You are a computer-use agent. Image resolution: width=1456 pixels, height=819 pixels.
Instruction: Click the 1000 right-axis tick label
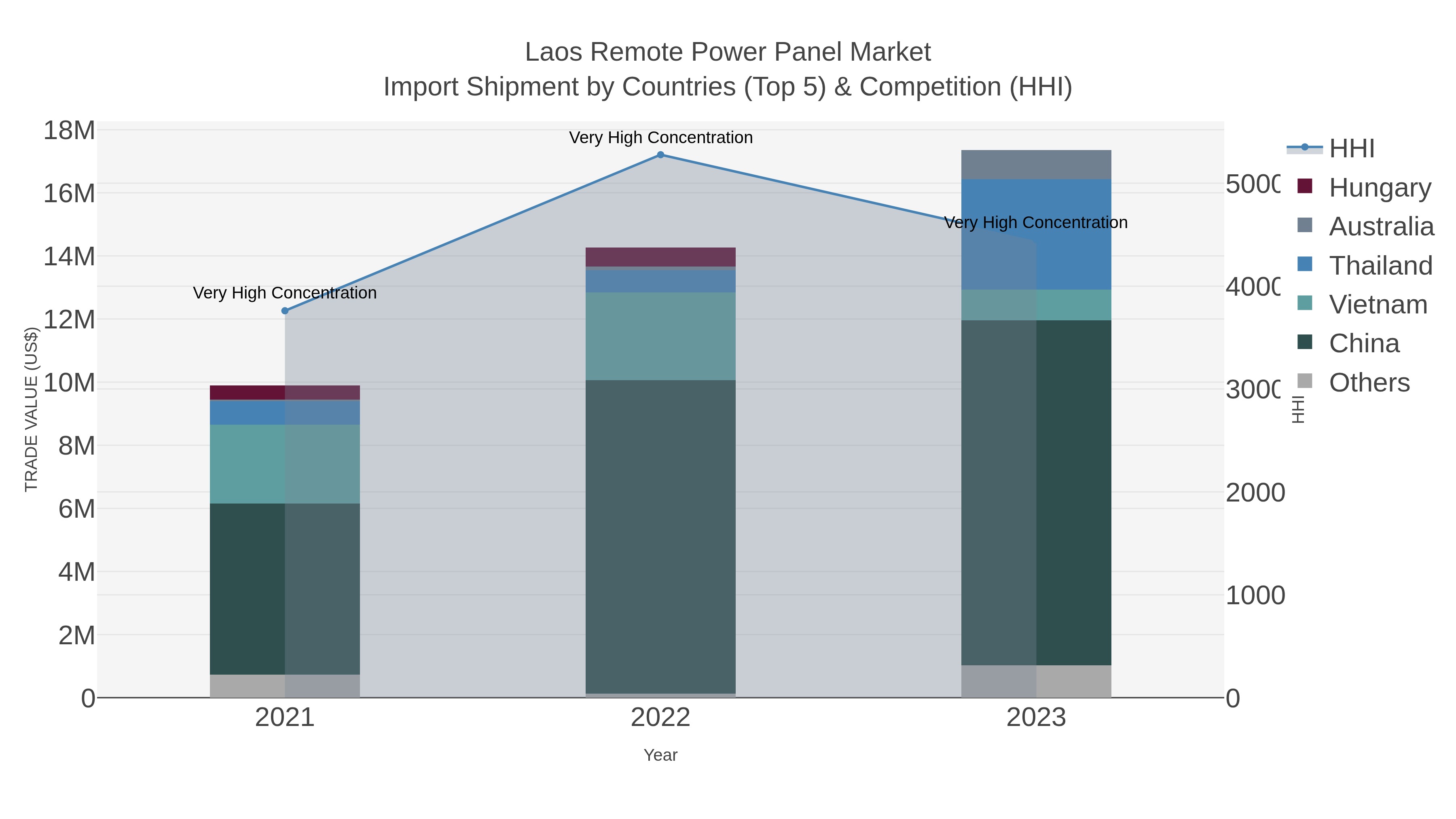tap(1255, 596)
